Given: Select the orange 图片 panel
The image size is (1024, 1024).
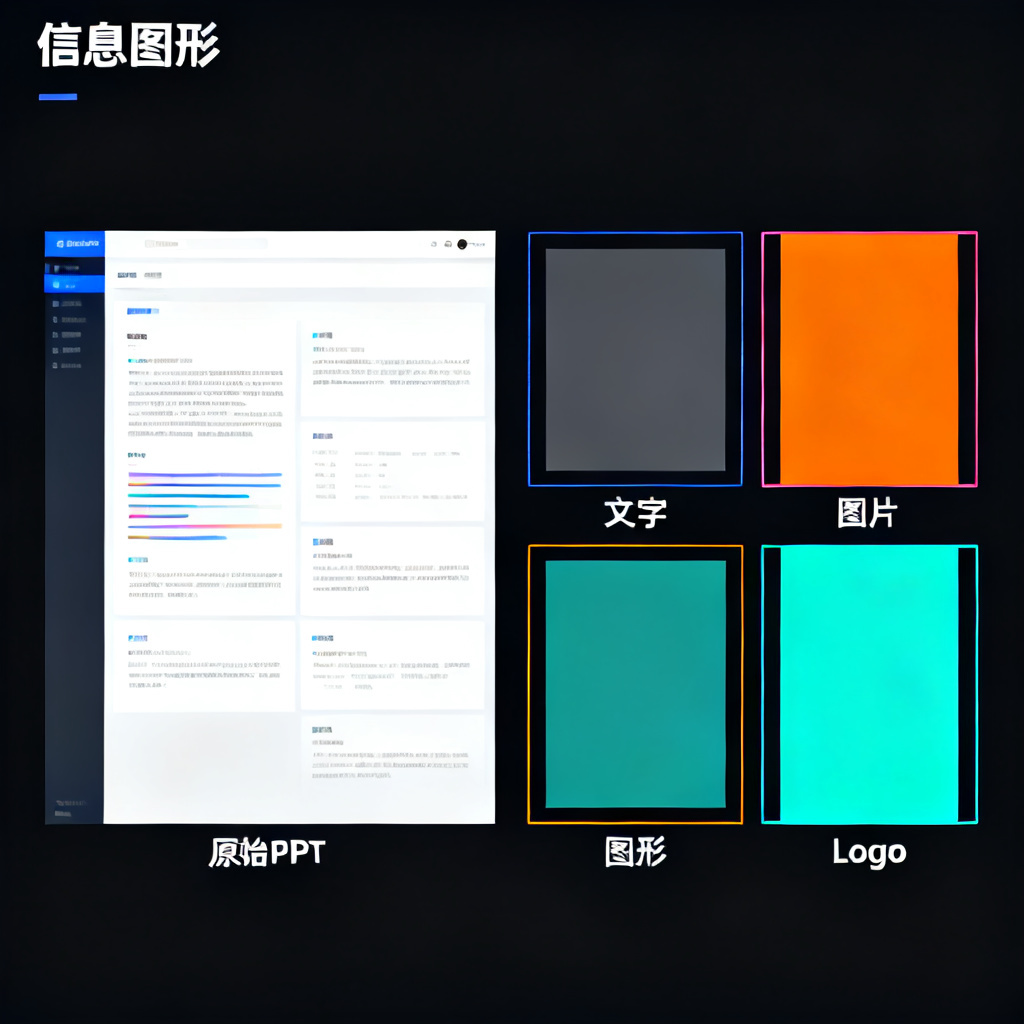Looking at the screenshot, I should (x=869, y=359).
